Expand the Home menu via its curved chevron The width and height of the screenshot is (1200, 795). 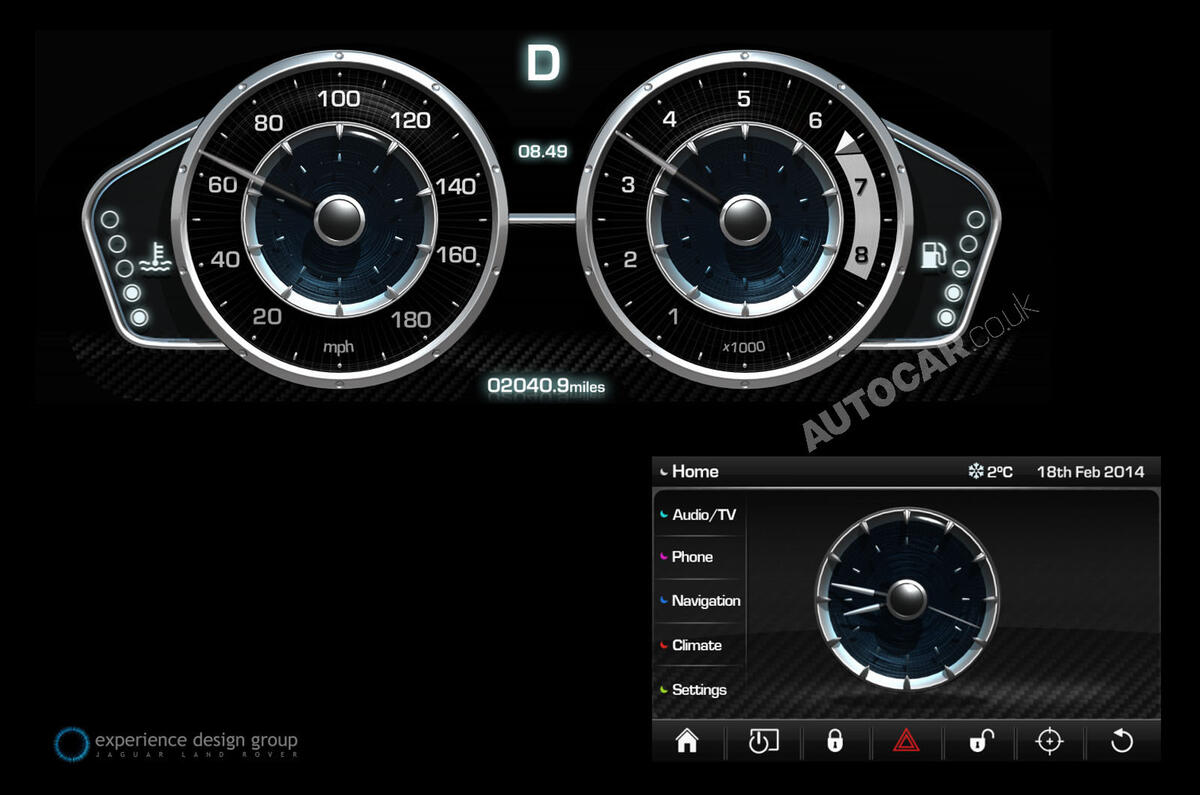pos(663,470)
